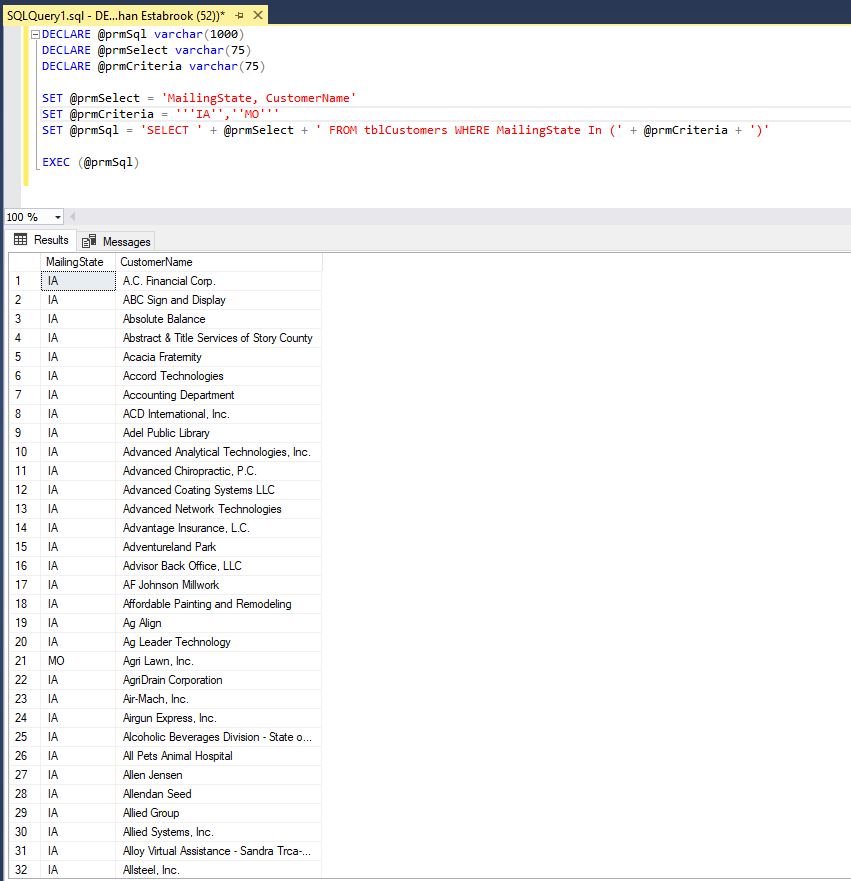Click the MO cell in row 21
The image size is (851, 881).
click(78, 661)
